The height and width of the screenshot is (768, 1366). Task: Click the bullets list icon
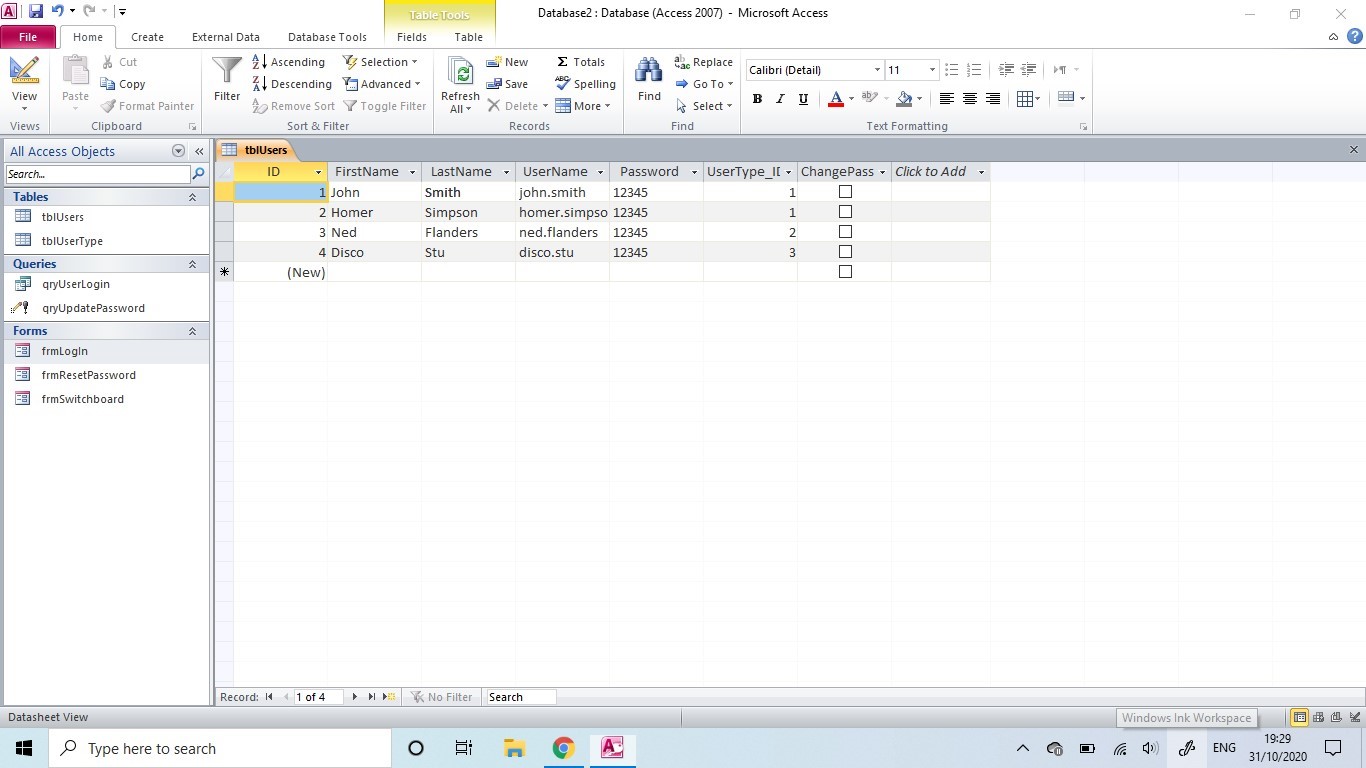tap(952, 69)
